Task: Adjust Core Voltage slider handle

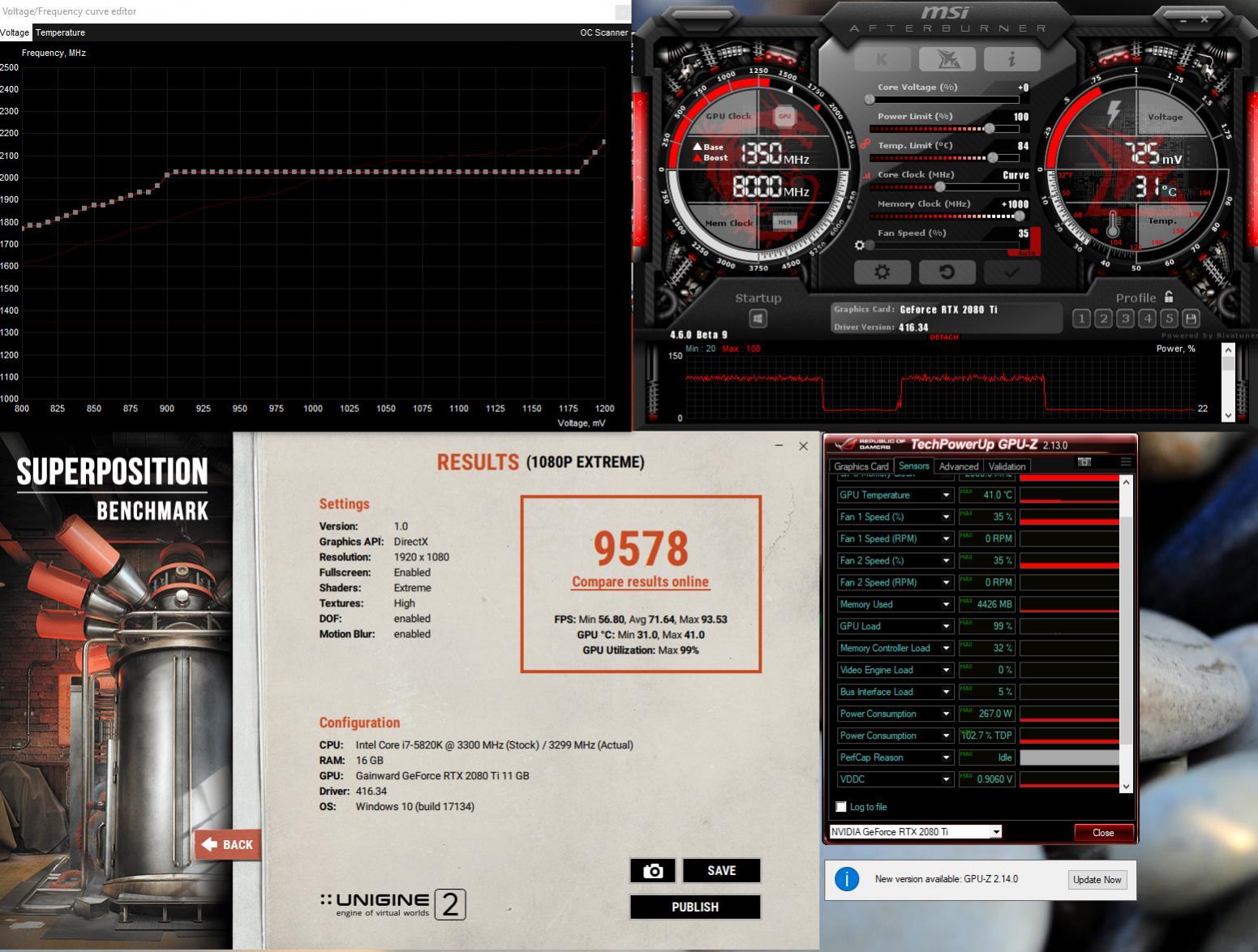Action: coord(869,100)
